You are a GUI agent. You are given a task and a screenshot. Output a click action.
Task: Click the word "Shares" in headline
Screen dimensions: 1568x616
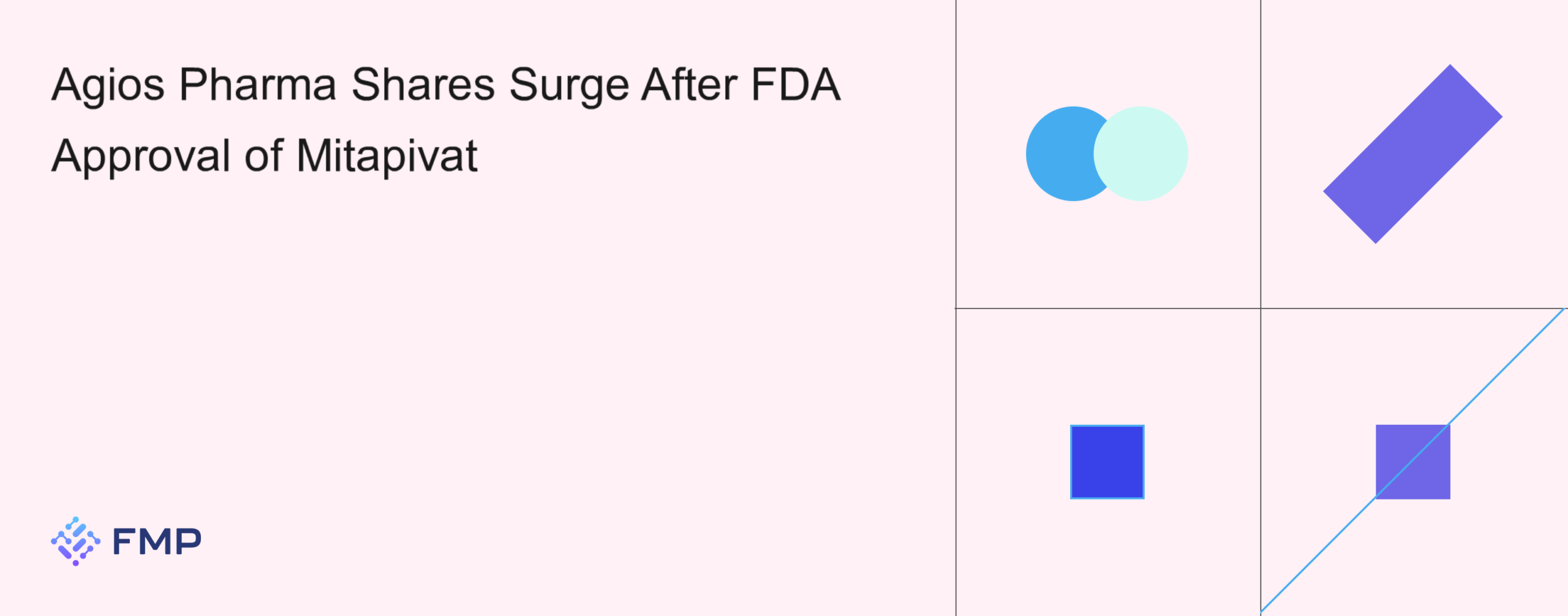click(423, 85)
